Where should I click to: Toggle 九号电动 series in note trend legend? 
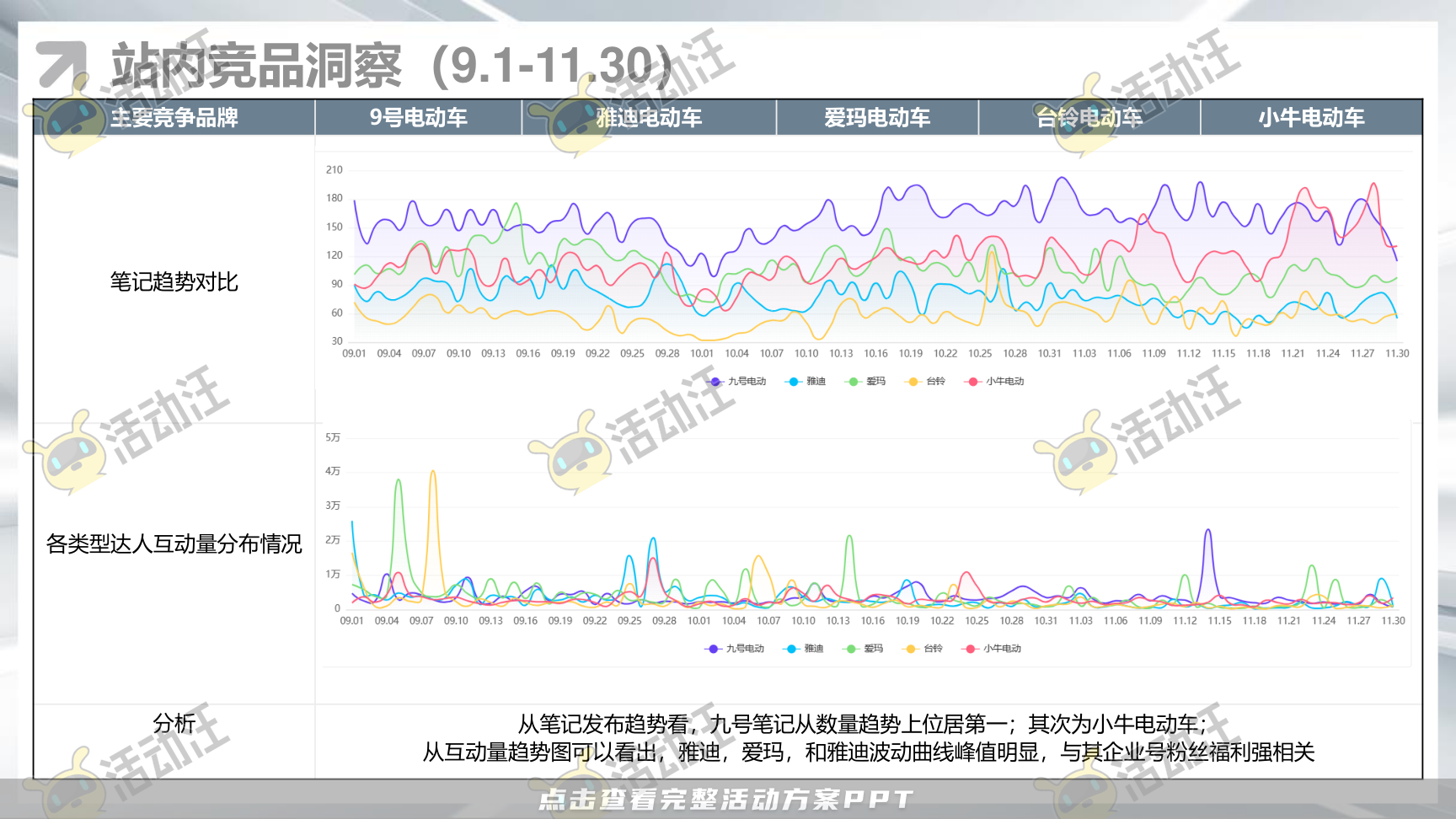[x=736, y=382]
